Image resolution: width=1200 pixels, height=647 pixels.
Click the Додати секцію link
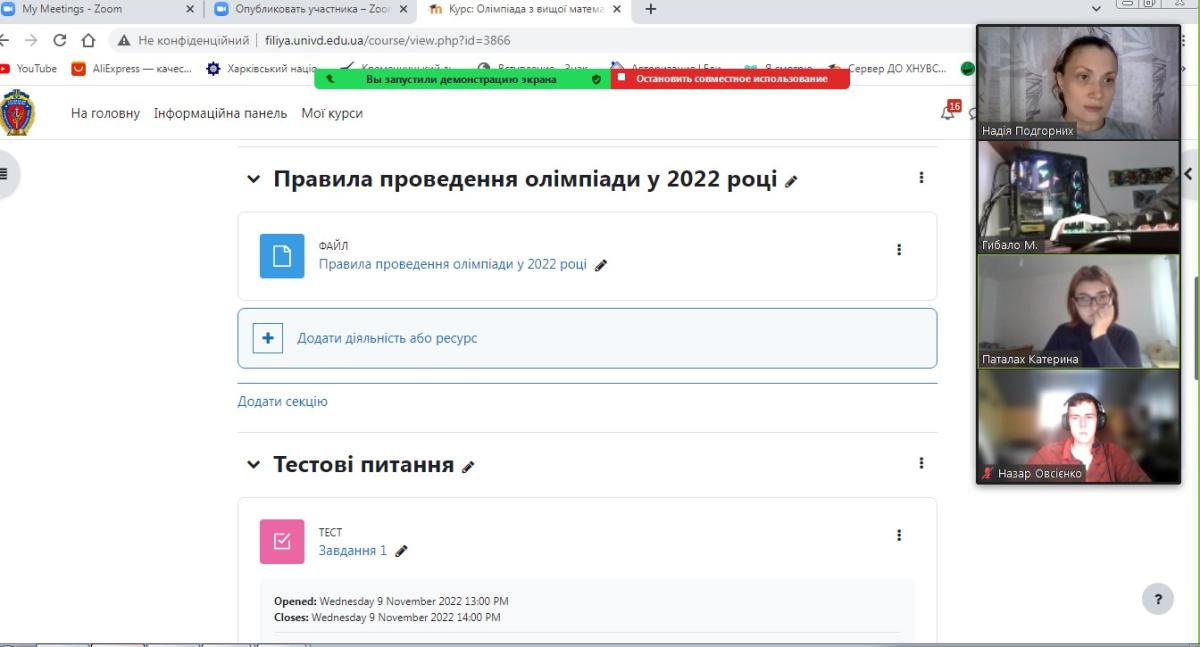click(x=282, y=401)
